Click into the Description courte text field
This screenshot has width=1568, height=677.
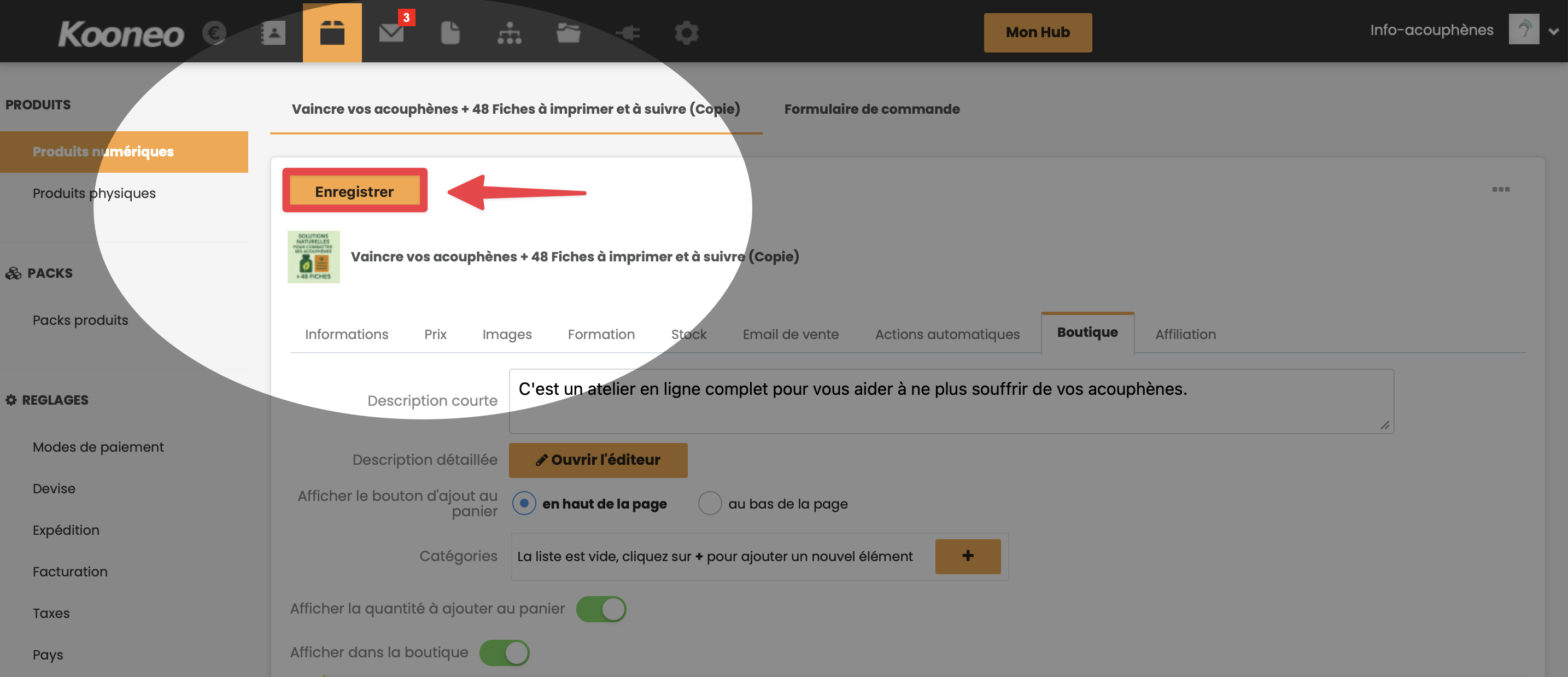tap(951, 401)
